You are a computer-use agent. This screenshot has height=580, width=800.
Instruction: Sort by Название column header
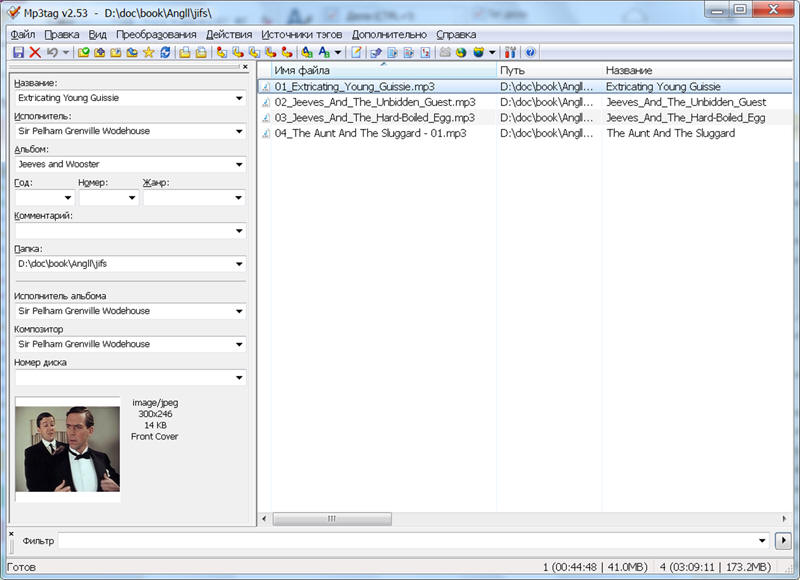click(697, 70)
